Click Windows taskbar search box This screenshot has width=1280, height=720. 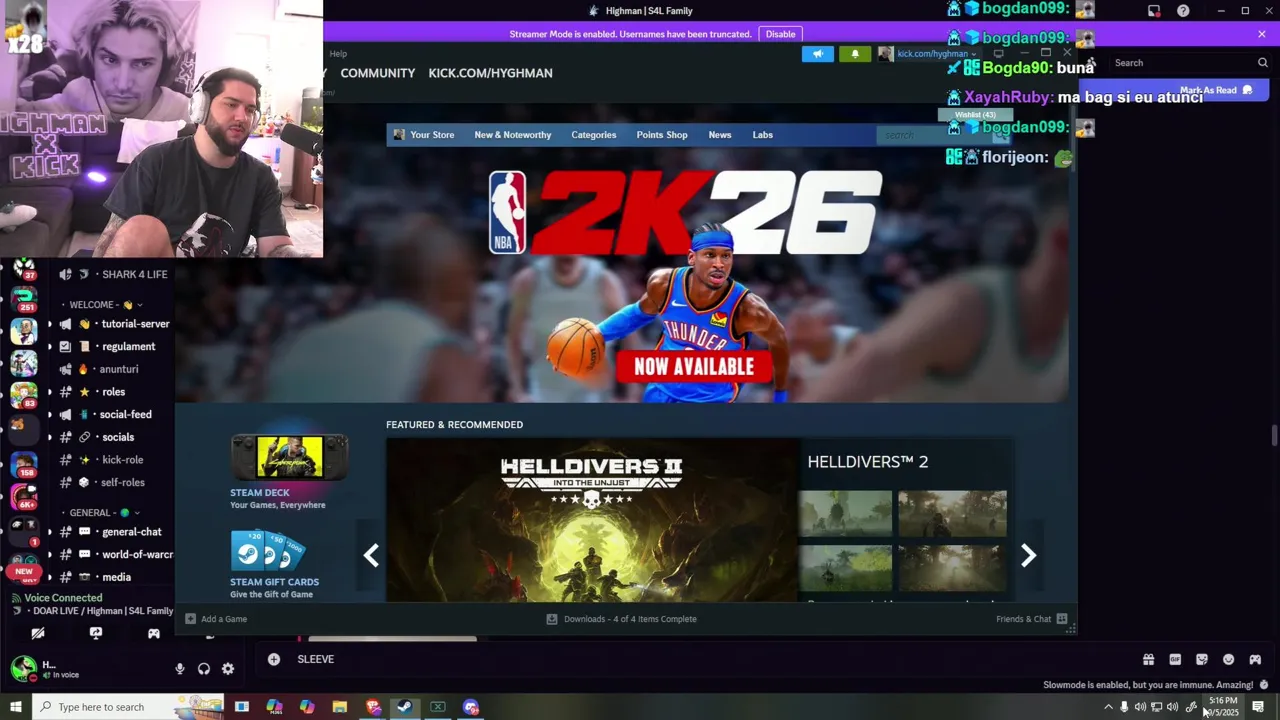(x=128, y=707)
